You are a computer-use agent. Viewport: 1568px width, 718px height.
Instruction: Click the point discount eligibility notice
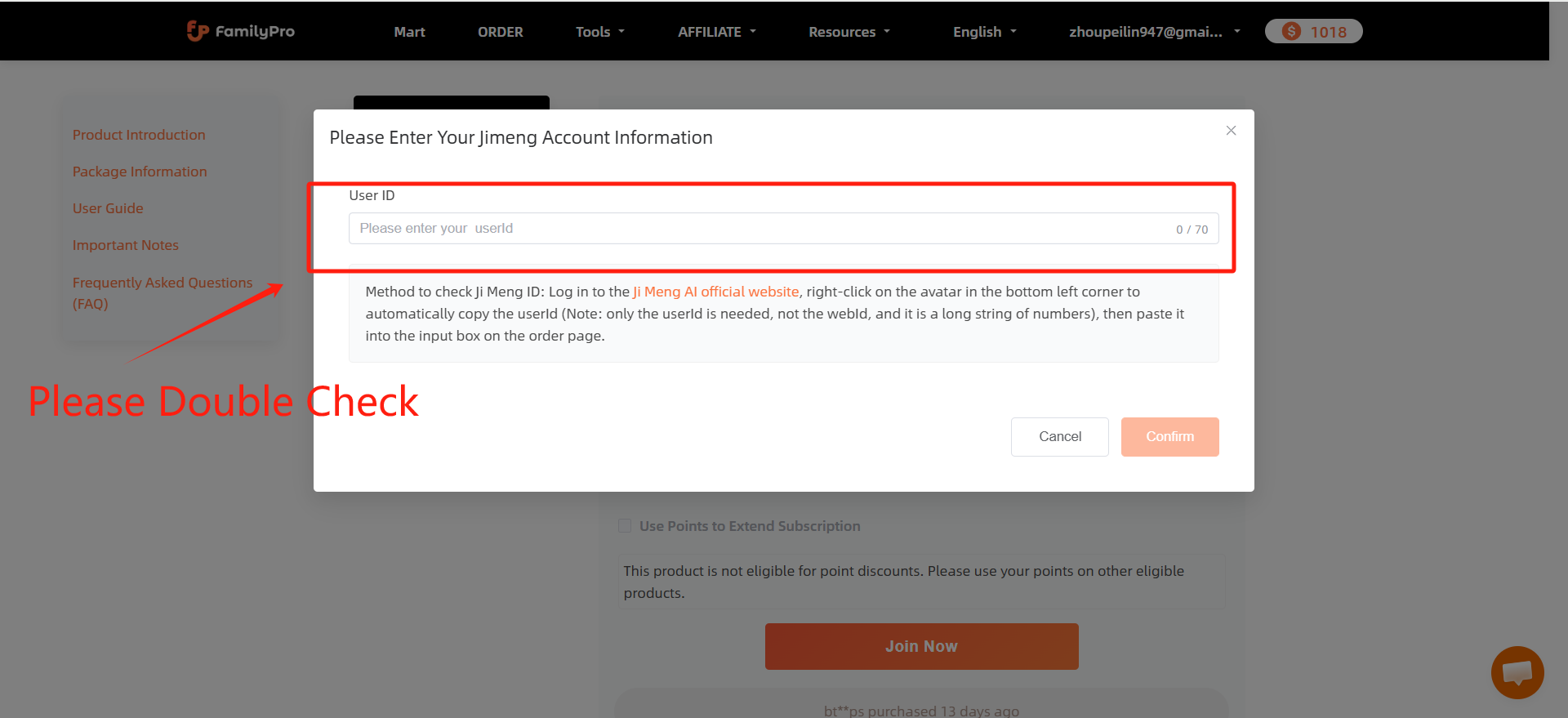pyautogui.click(x=921, y=582)
